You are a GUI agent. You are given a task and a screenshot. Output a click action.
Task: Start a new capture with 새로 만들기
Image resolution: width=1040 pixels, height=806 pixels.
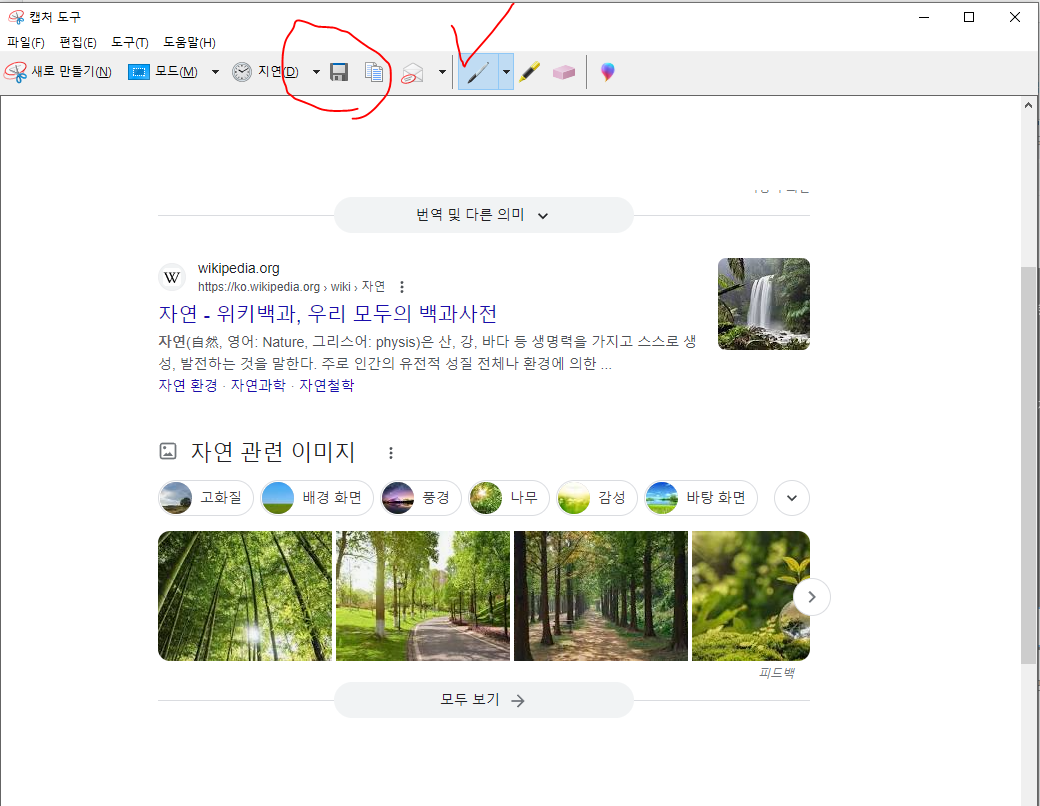(x=64, y=71)
